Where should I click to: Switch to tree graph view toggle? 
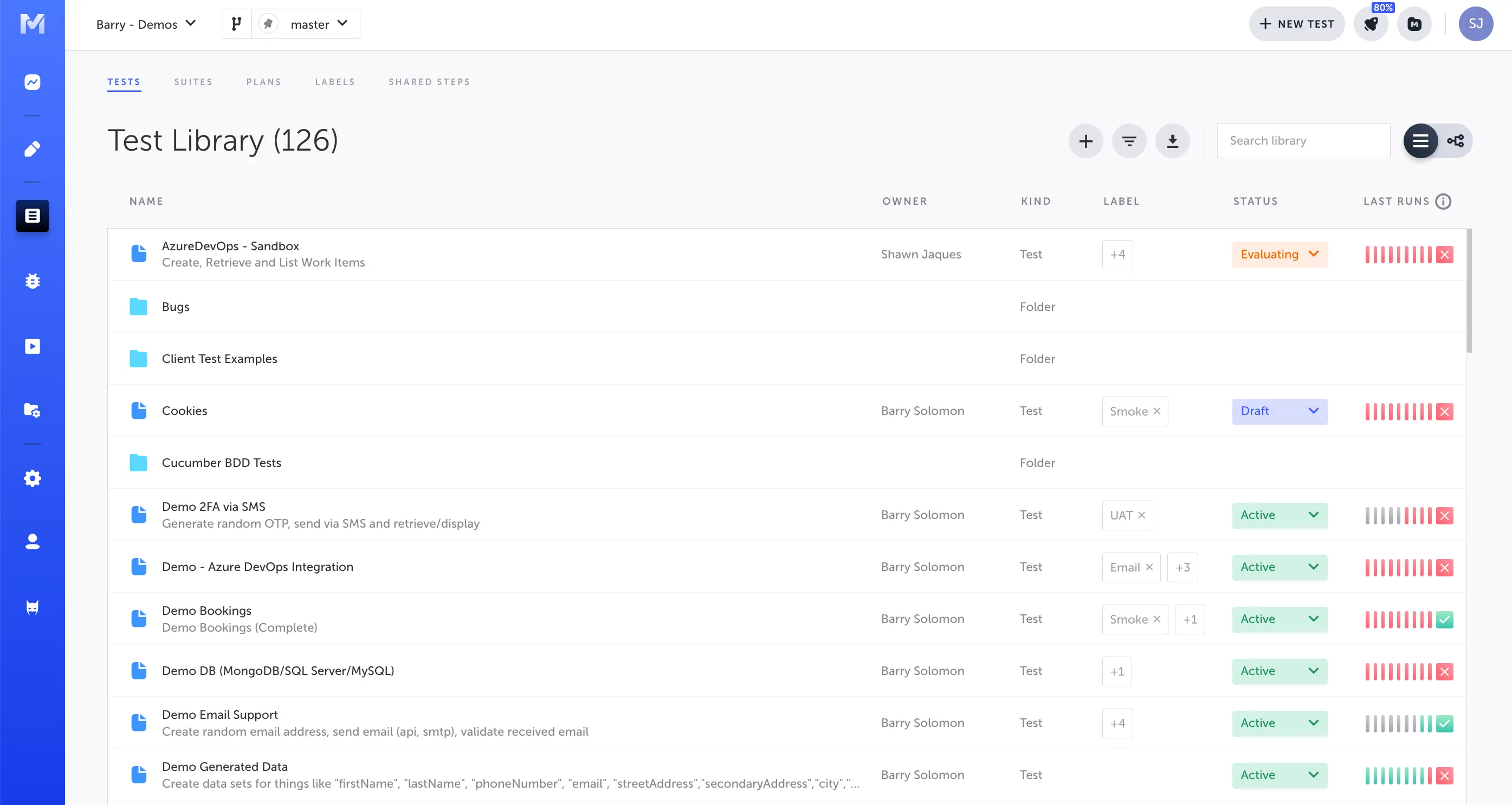click(x=1456, y=141)
